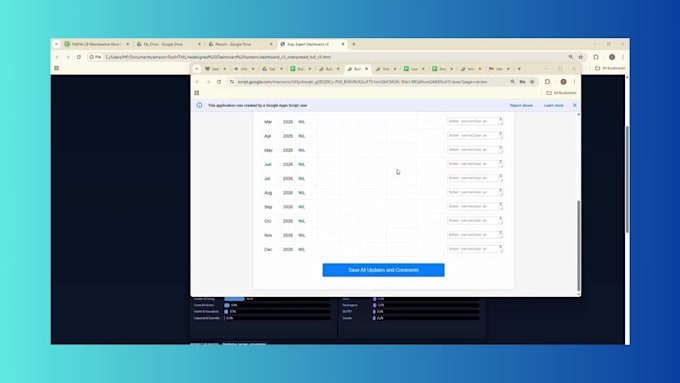Viewport: 680px width, 383px height.
Task: Open the front window's extensions icon
Action: (x=547, y=82)
